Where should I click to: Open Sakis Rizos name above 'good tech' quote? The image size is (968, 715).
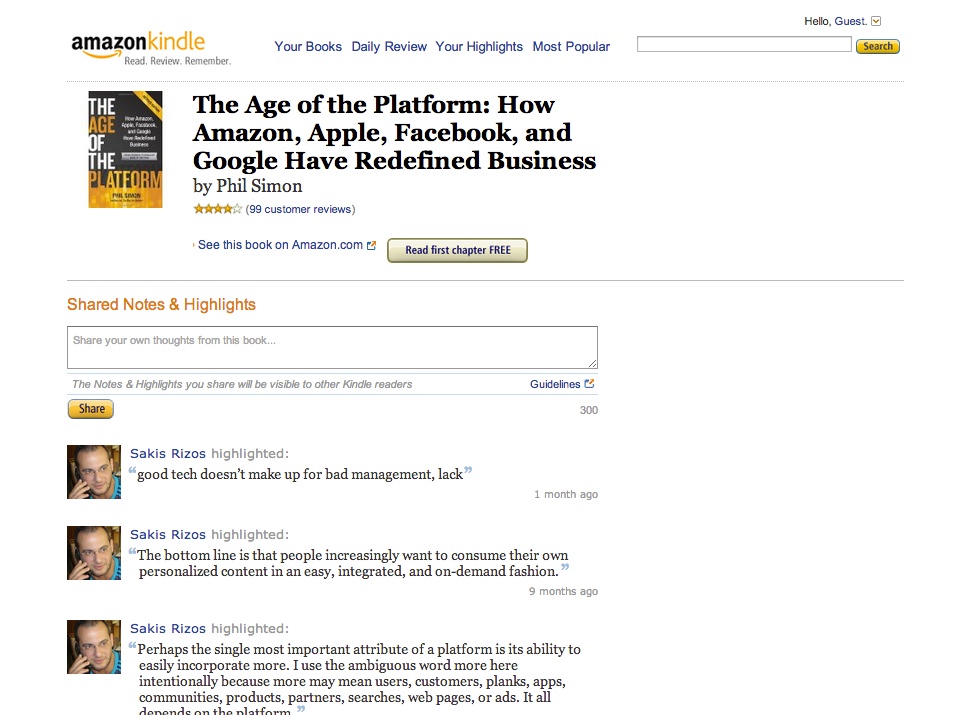(x=167, y=453)
